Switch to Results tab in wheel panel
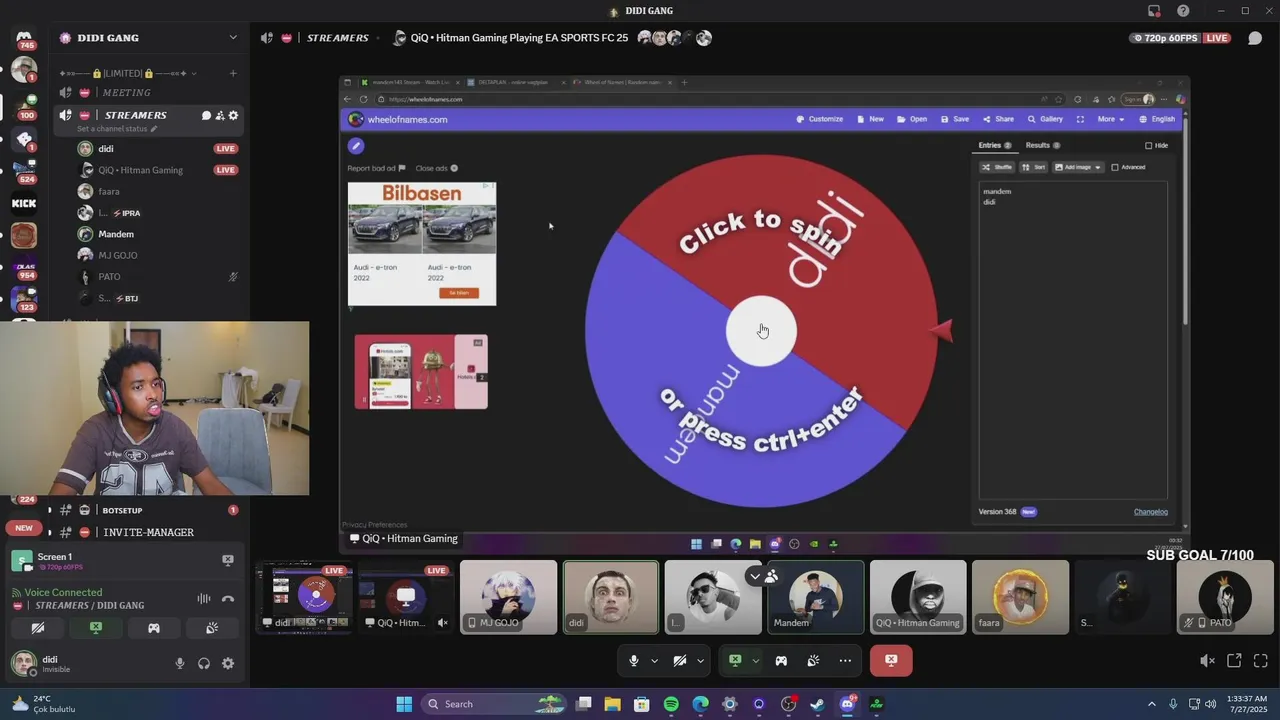1280x720 pixels. tap(1043, 145)
